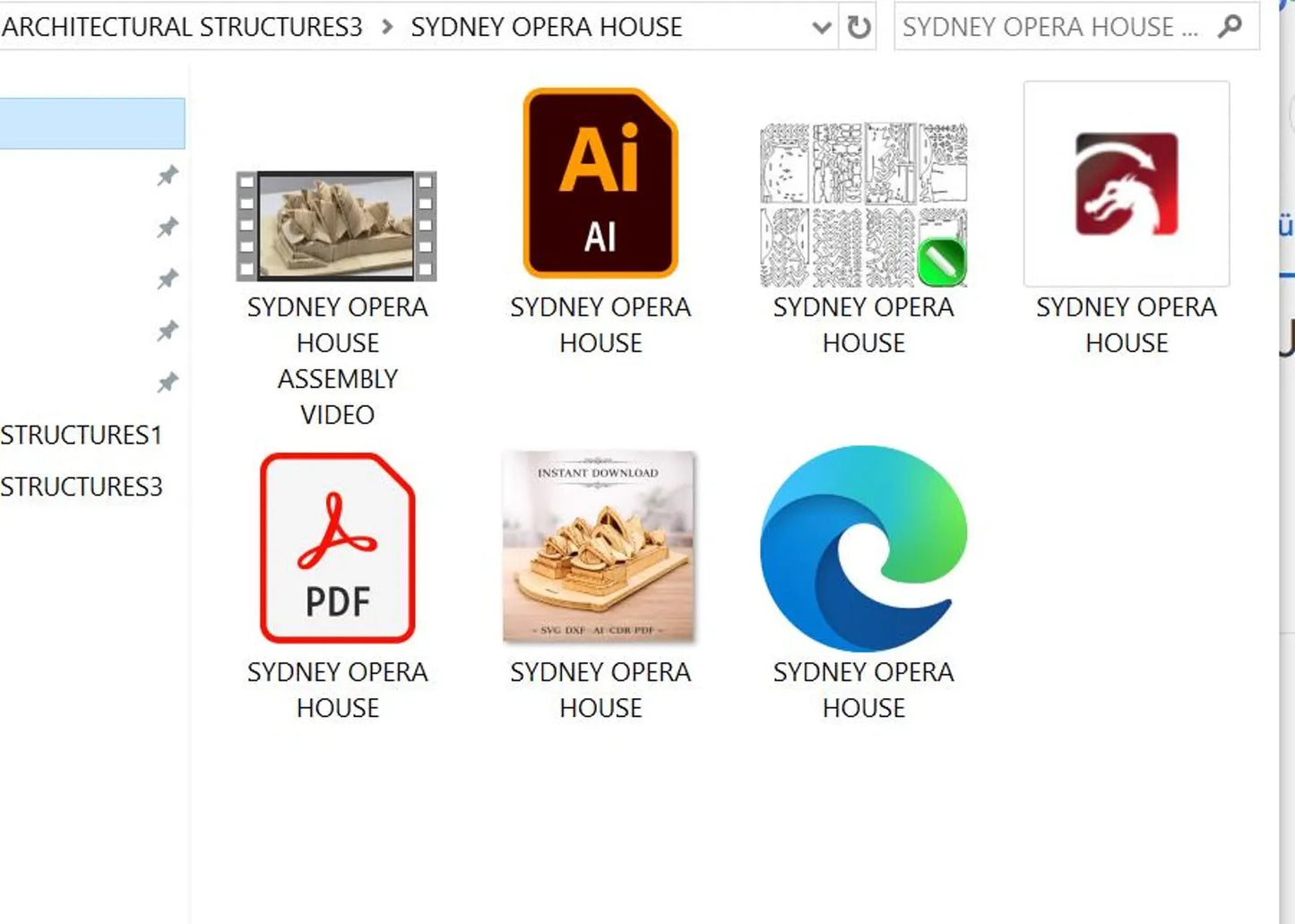Expand the address bar history dropdown
This screenshot has height=924, width=1295.
click(x=821, y=27)
